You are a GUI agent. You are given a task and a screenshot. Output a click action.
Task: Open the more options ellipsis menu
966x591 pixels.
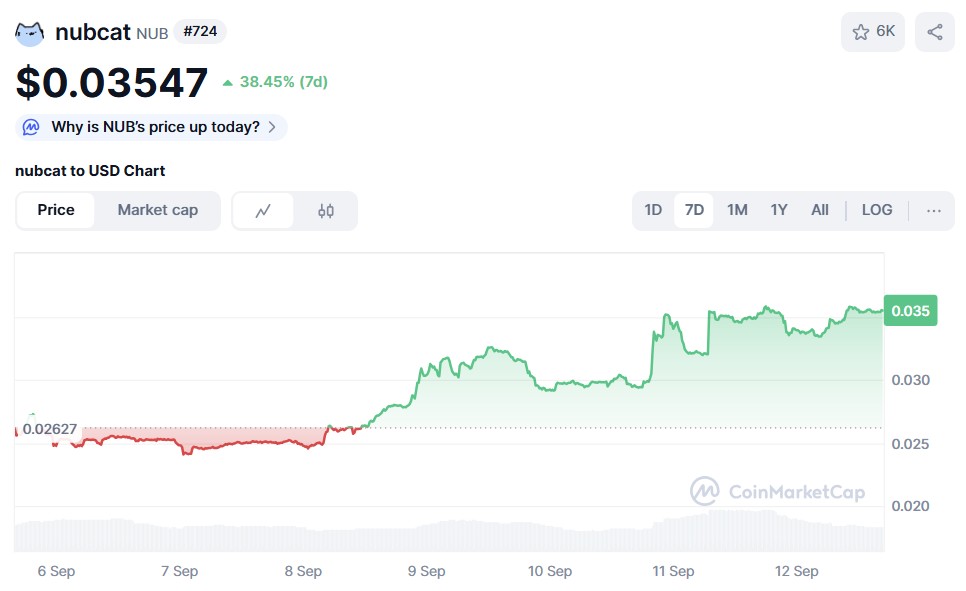(x=933, y=210)
